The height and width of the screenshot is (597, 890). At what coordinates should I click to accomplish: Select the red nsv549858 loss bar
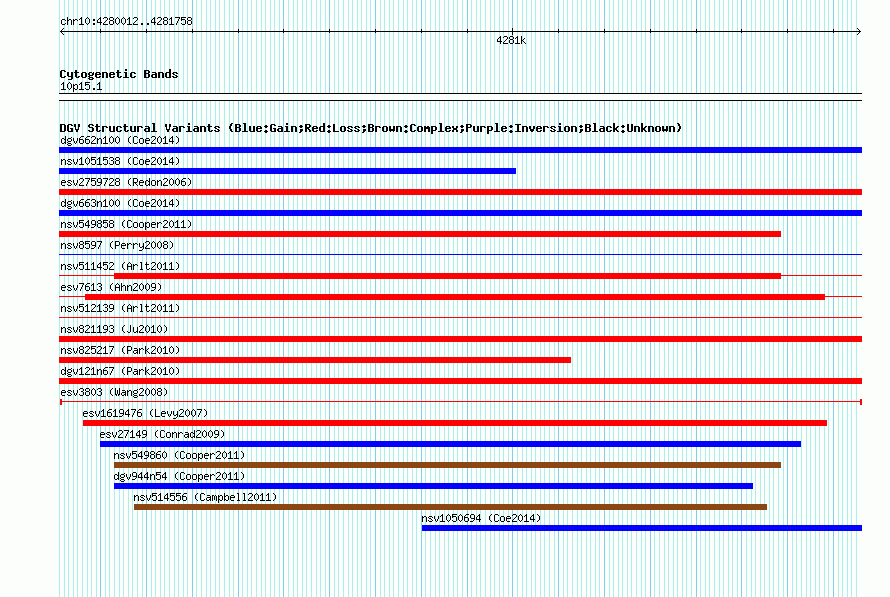pos(420,234)
